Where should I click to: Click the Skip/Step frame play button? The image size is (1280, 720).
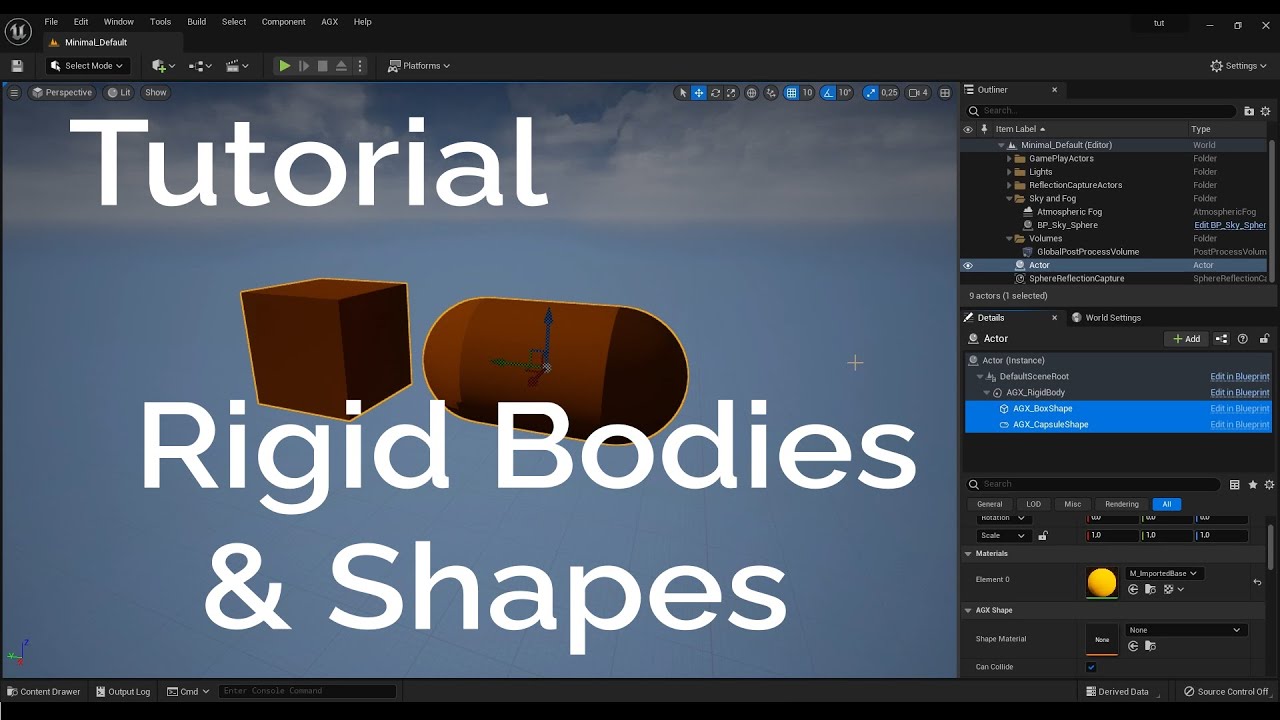pyautogui.click(x=304, y=66)
